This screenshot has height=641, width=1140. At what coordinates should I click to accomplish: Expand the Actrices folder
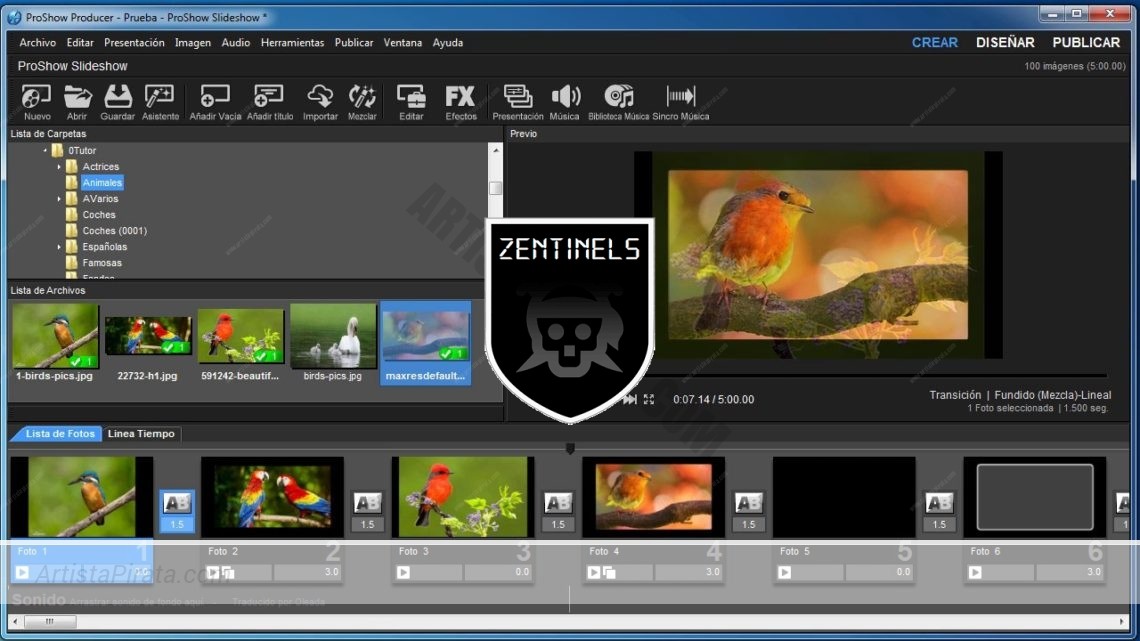[59, 166]
